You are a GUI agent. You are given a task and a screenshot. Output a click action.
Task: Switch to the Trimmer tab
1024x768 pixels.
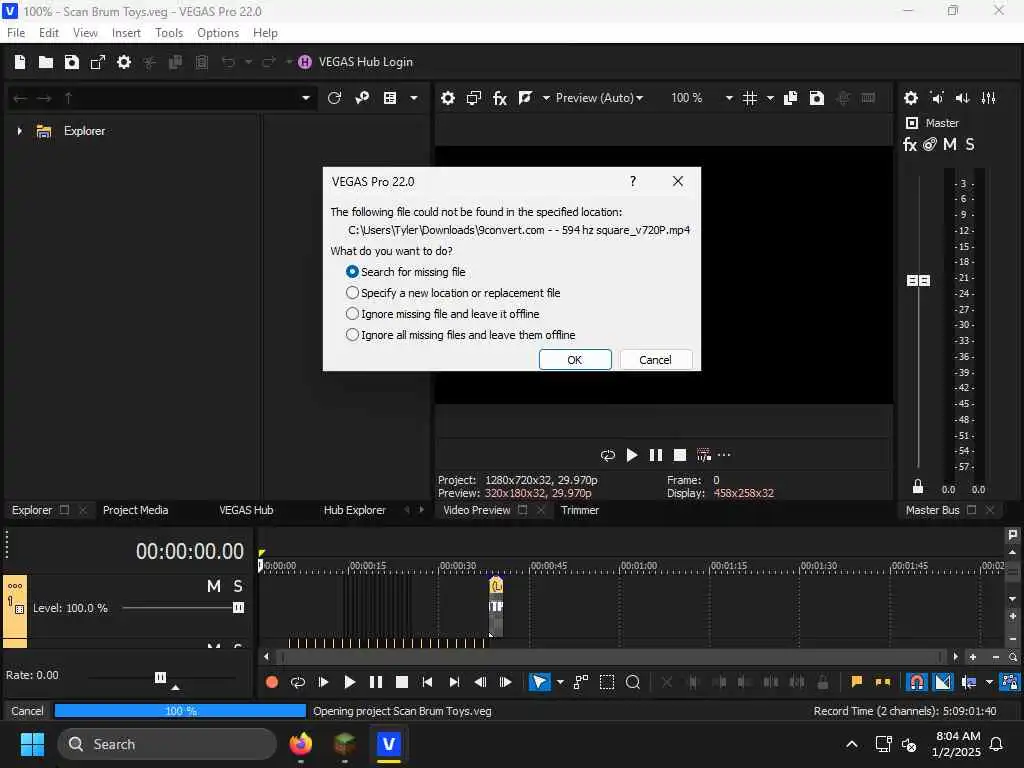coord(580,510)
